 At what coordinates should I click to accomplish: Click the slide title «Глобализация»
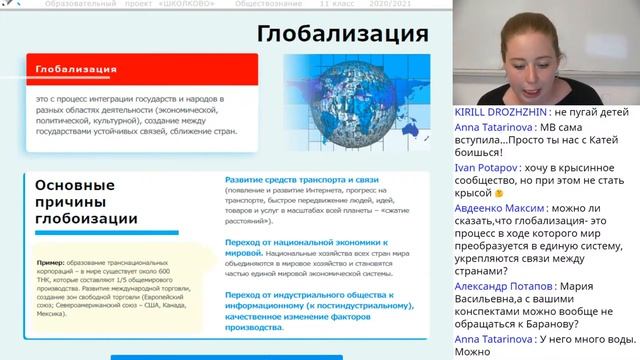coord(342,34)
